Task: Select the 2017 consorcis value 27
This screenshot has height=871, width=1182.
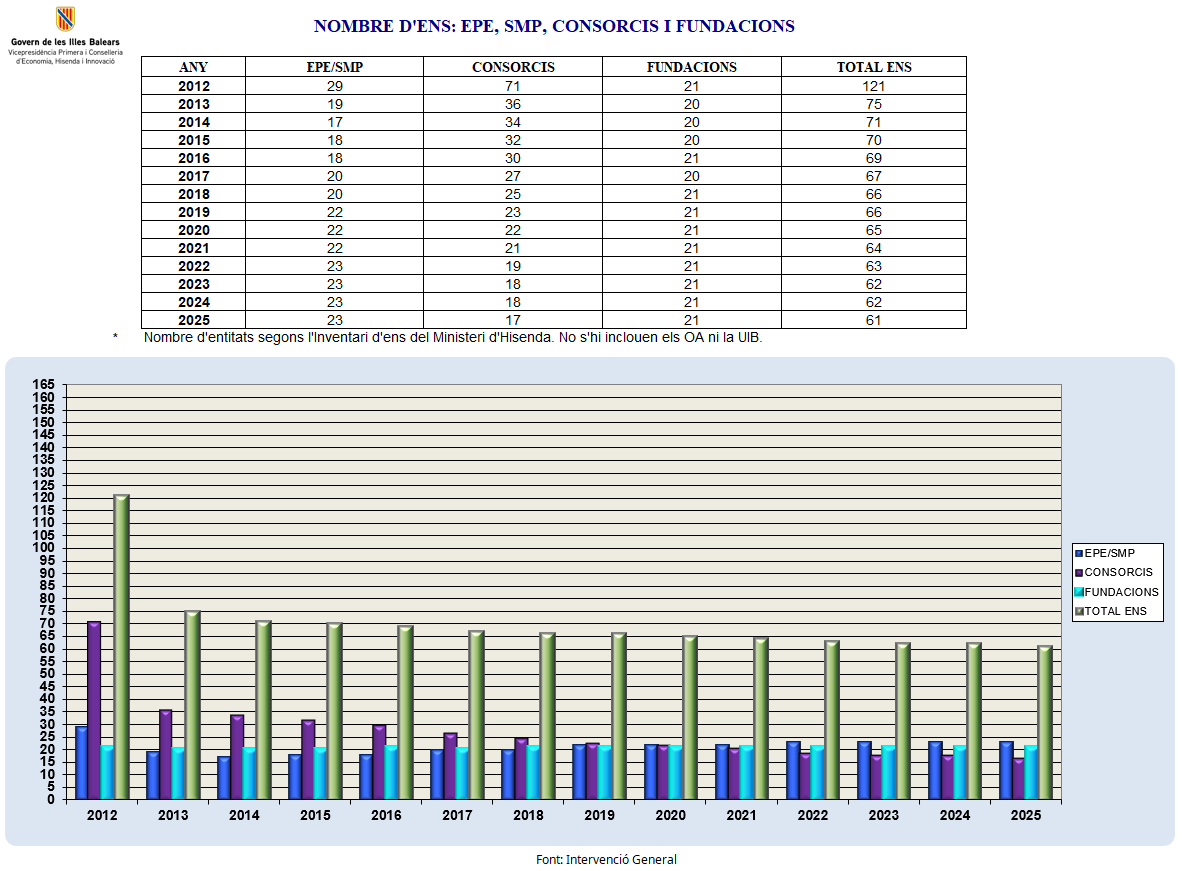Action: pyautogui.click(x=513, y=176)
